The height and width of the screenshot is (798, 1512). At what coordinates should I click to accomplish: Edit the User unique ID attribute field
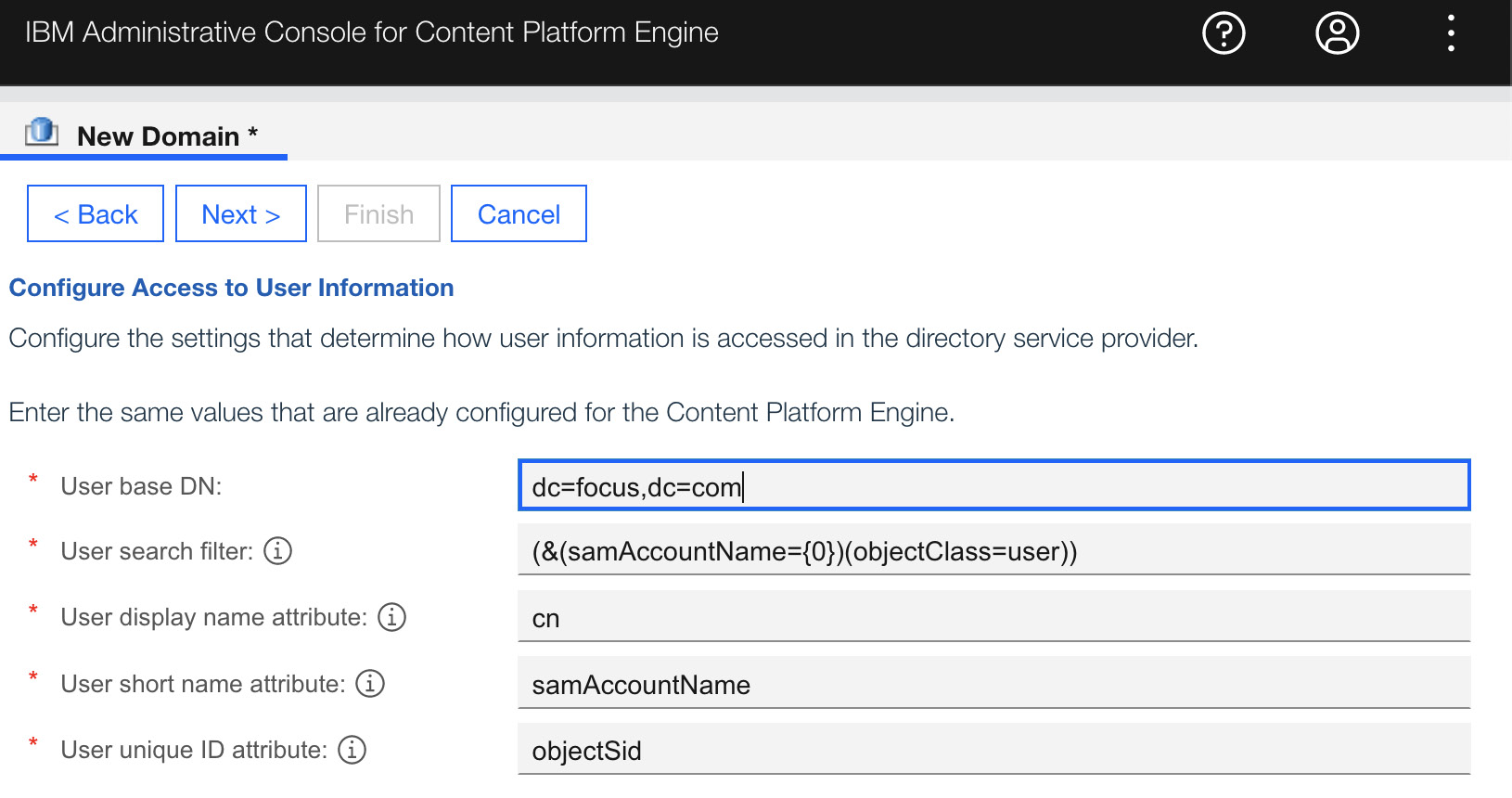pyautogui.click(x=994, y=750)
